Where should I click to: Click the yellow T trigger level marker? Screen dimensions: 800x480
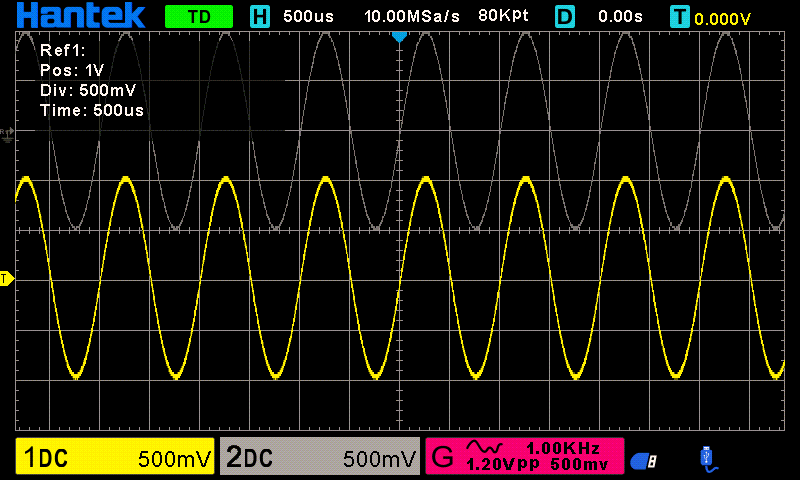[x=6, y=278]
